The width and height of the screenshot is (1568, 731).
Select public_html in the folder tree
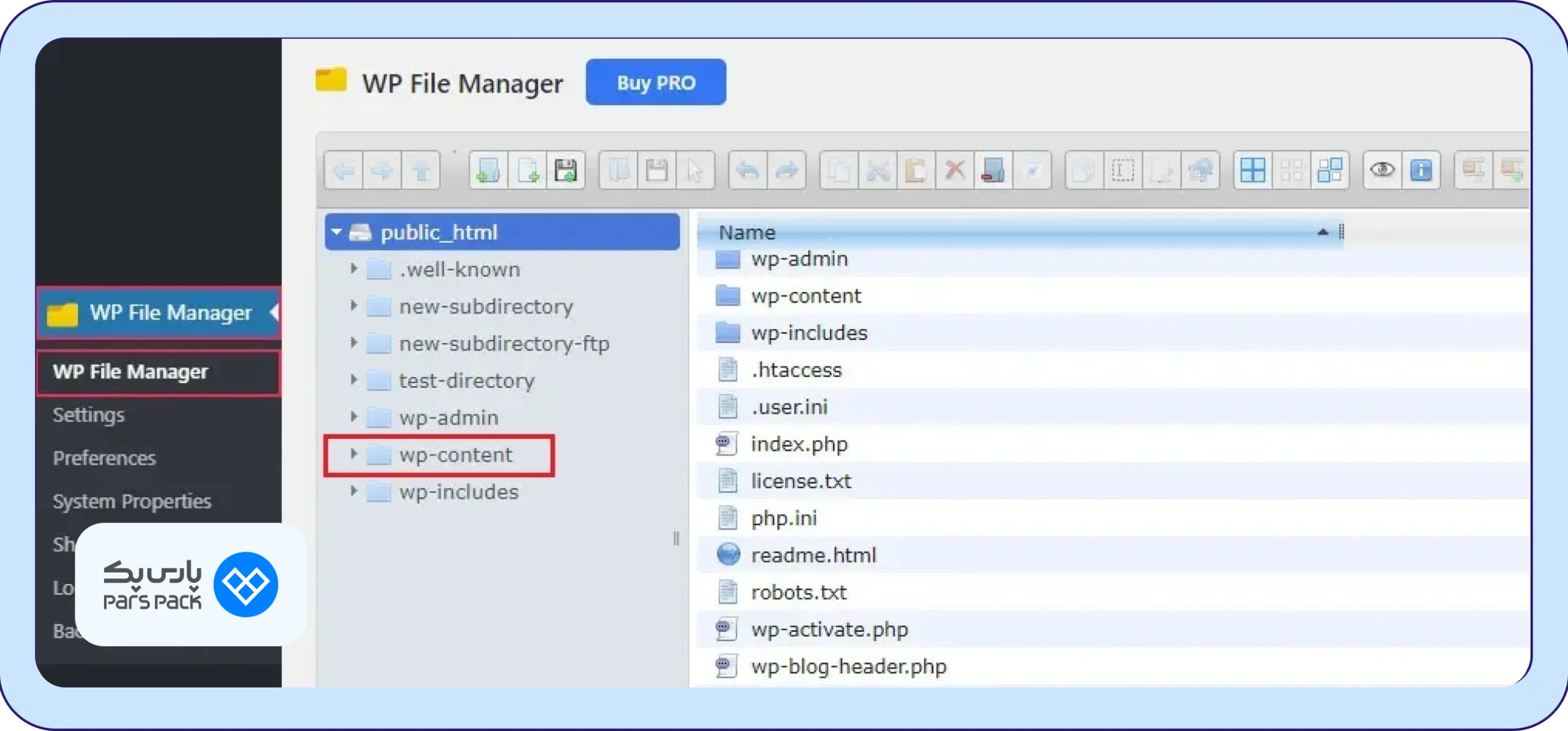tap(502, 232)
